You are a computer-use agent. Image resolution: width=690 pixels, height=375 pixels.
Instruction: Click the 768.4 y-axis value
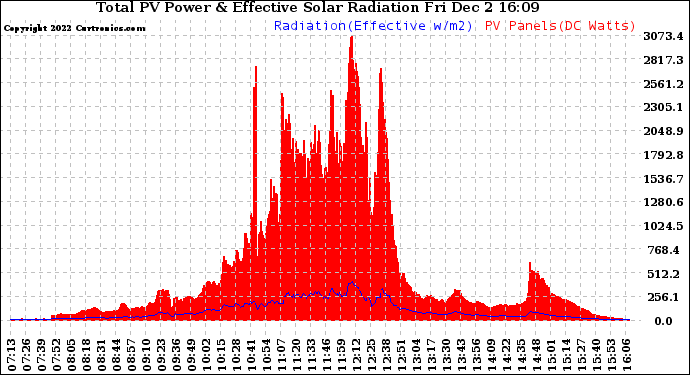coord(664,250)
